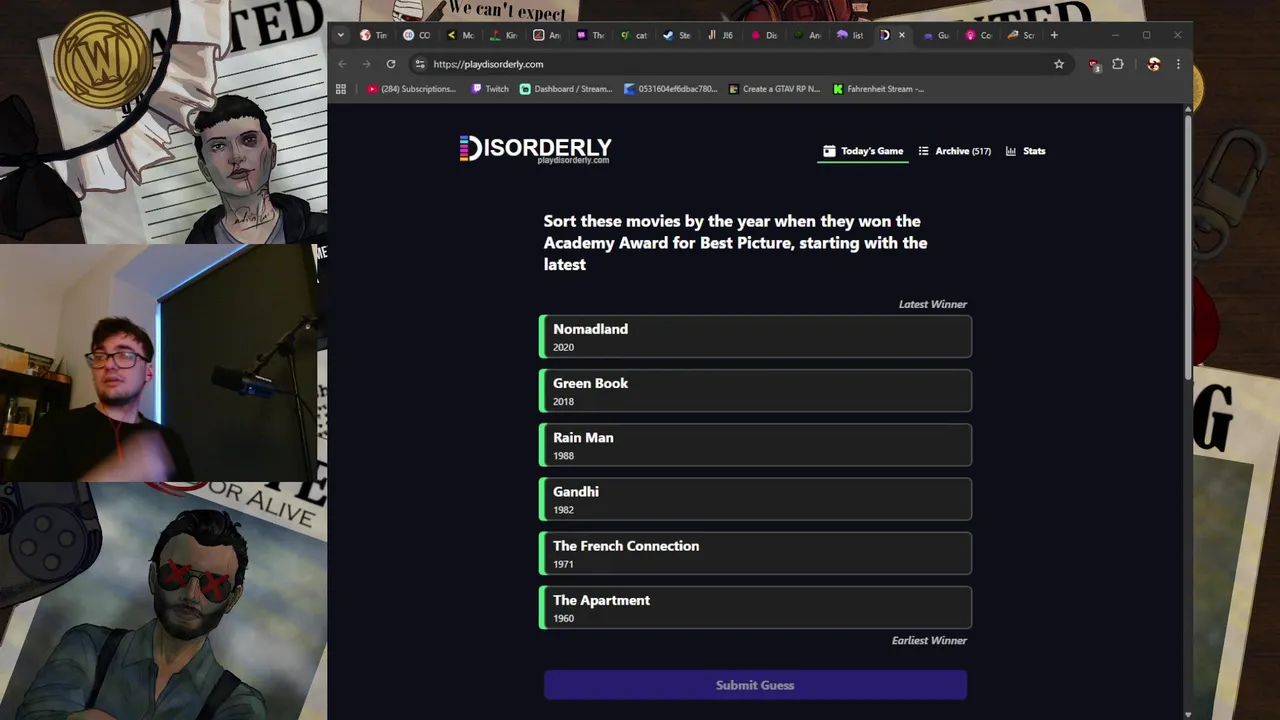Open the red extension with badge icon
The height and width of the screenshot is (720, 1280).
(1094, 64)
